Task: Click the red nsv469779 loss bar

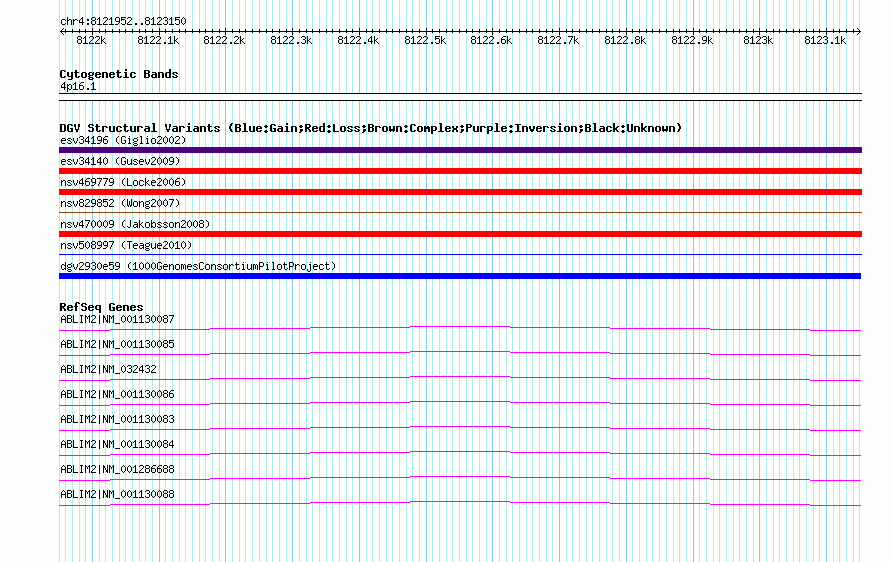Action: point(460,192)
